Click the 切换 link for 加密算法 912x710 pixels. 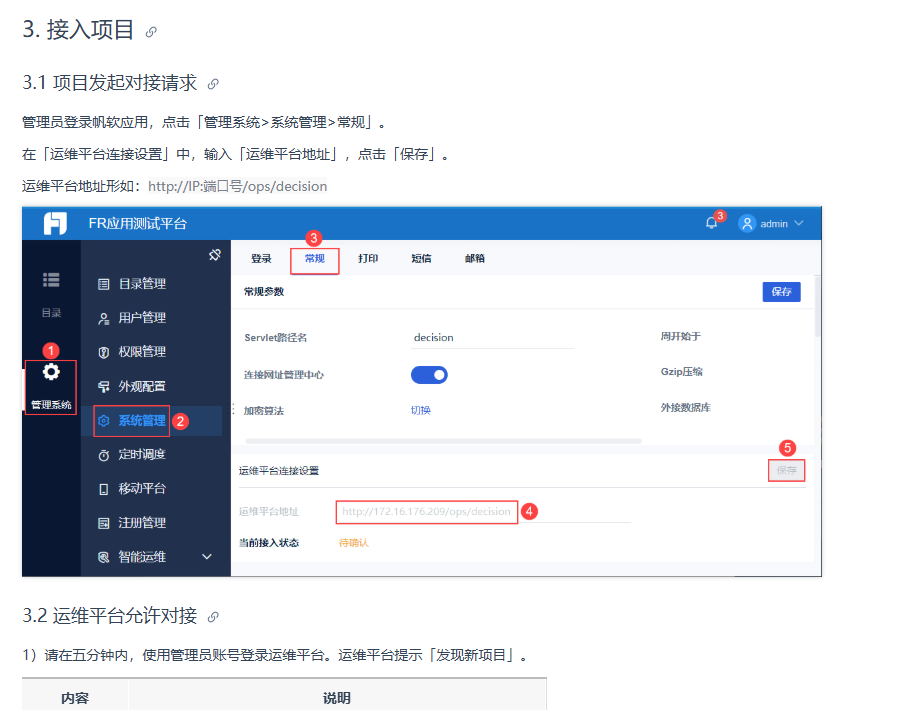pyautogui.click(x=421, y=411)
